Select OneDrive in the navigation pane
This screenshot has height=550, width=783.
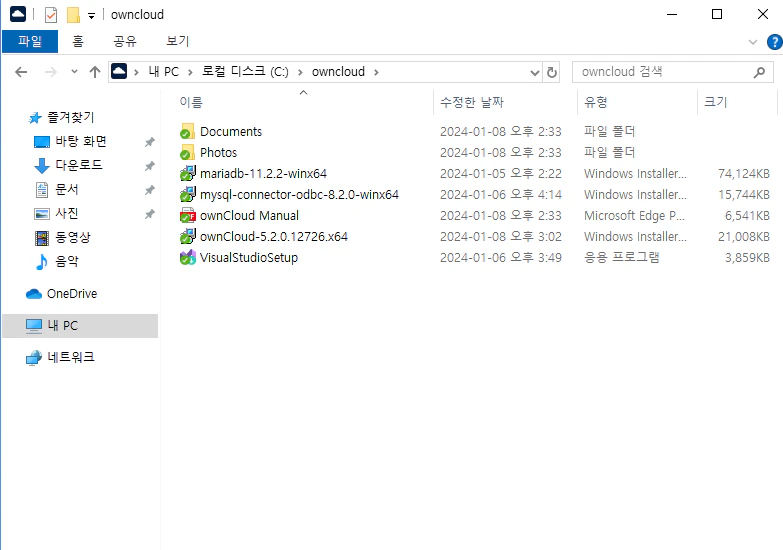point(71,294)
